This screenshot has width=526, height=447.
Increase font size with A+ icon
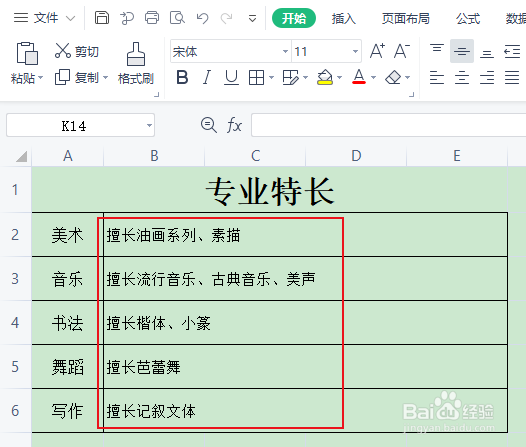377,51
